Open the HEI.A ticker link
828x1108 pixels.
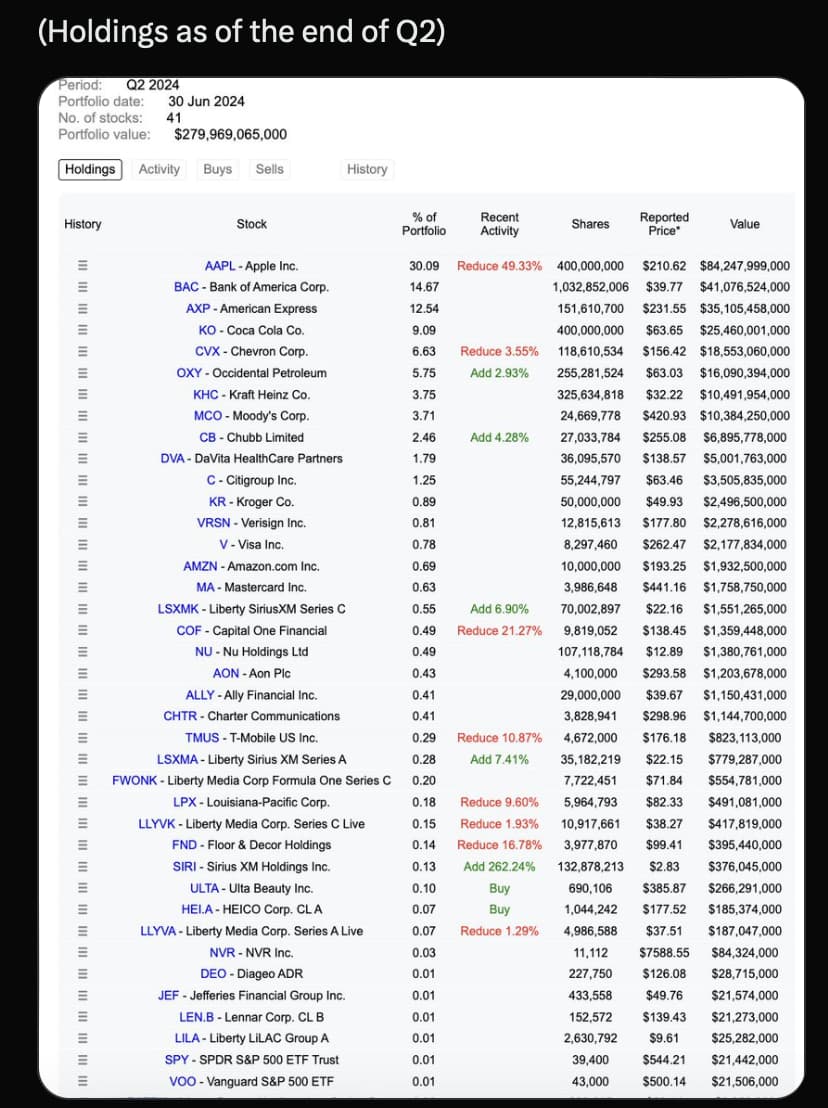point(196,909)
